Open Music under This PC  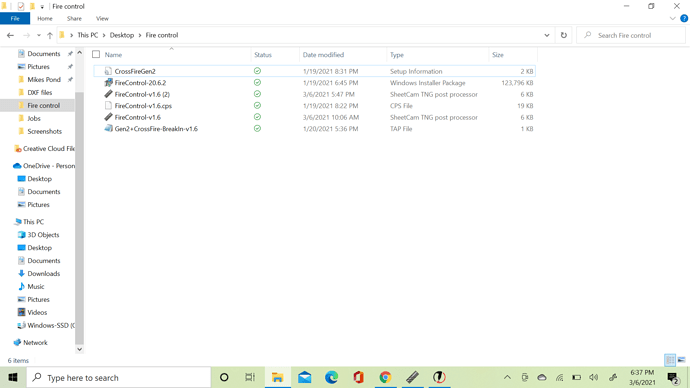point(36,286)
